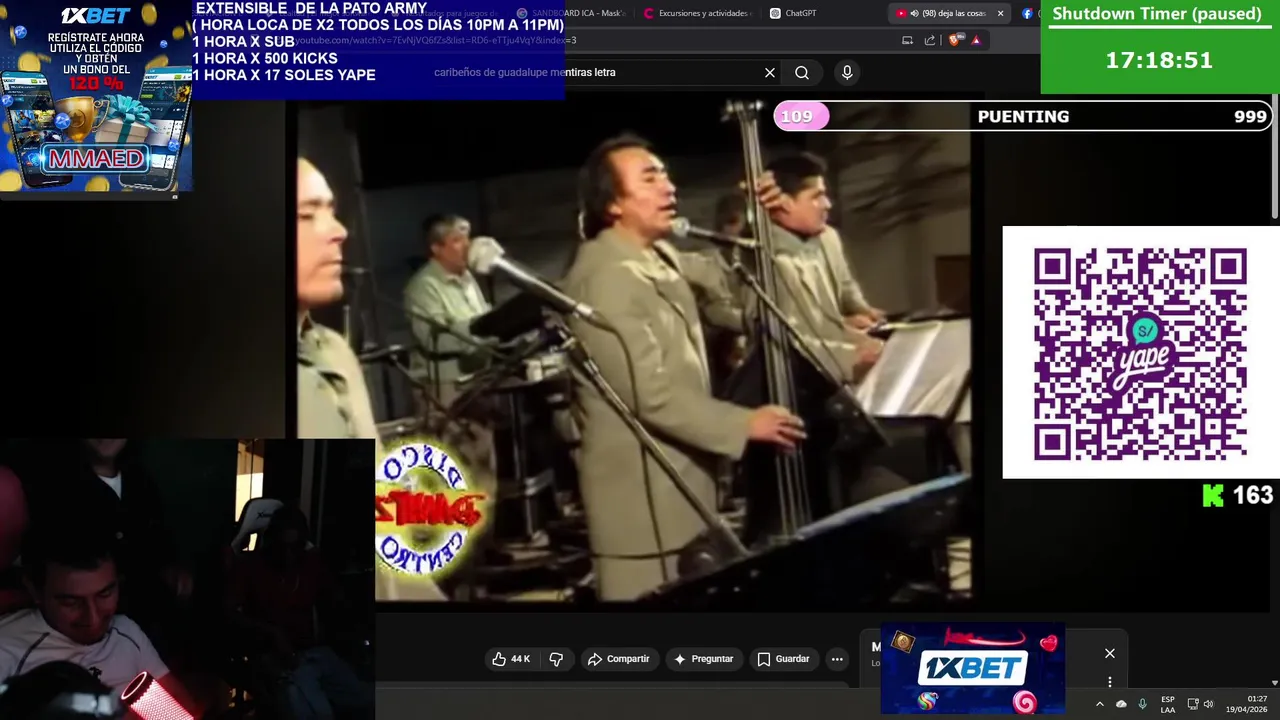
Task: Click the 17:18:51 timer value
Action: coord(1159,60)
